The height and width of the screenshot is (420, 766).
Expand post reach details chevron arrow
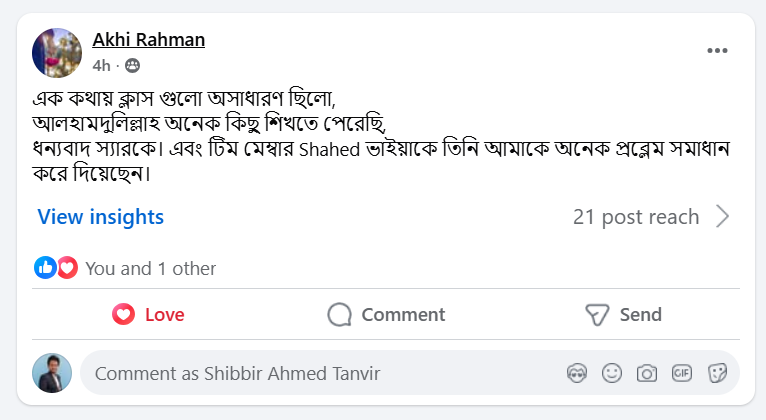pos(723,217)
